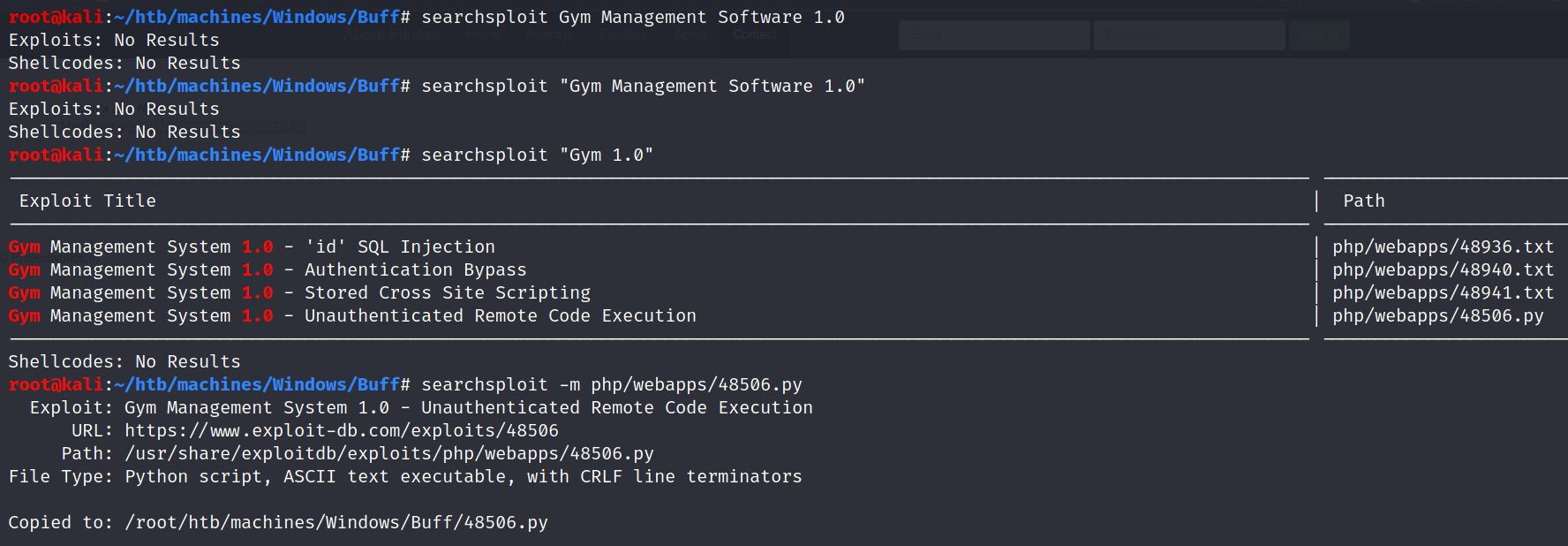The image size is (1568, 546).
Task: Click path php/webapps/48941.txt
Action: click(x=1443, y=292)
